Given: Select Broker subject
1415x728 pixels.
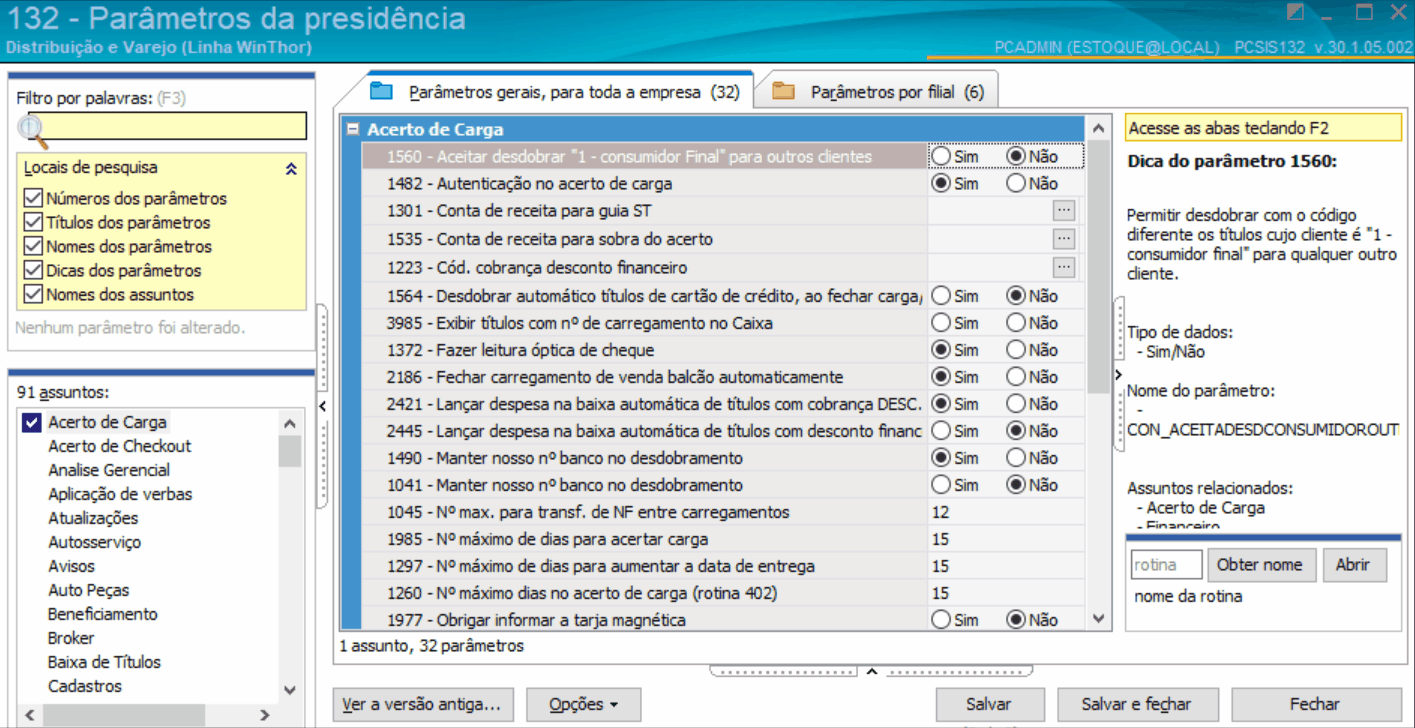Looking at the screenshot, I should click(71, 638).
